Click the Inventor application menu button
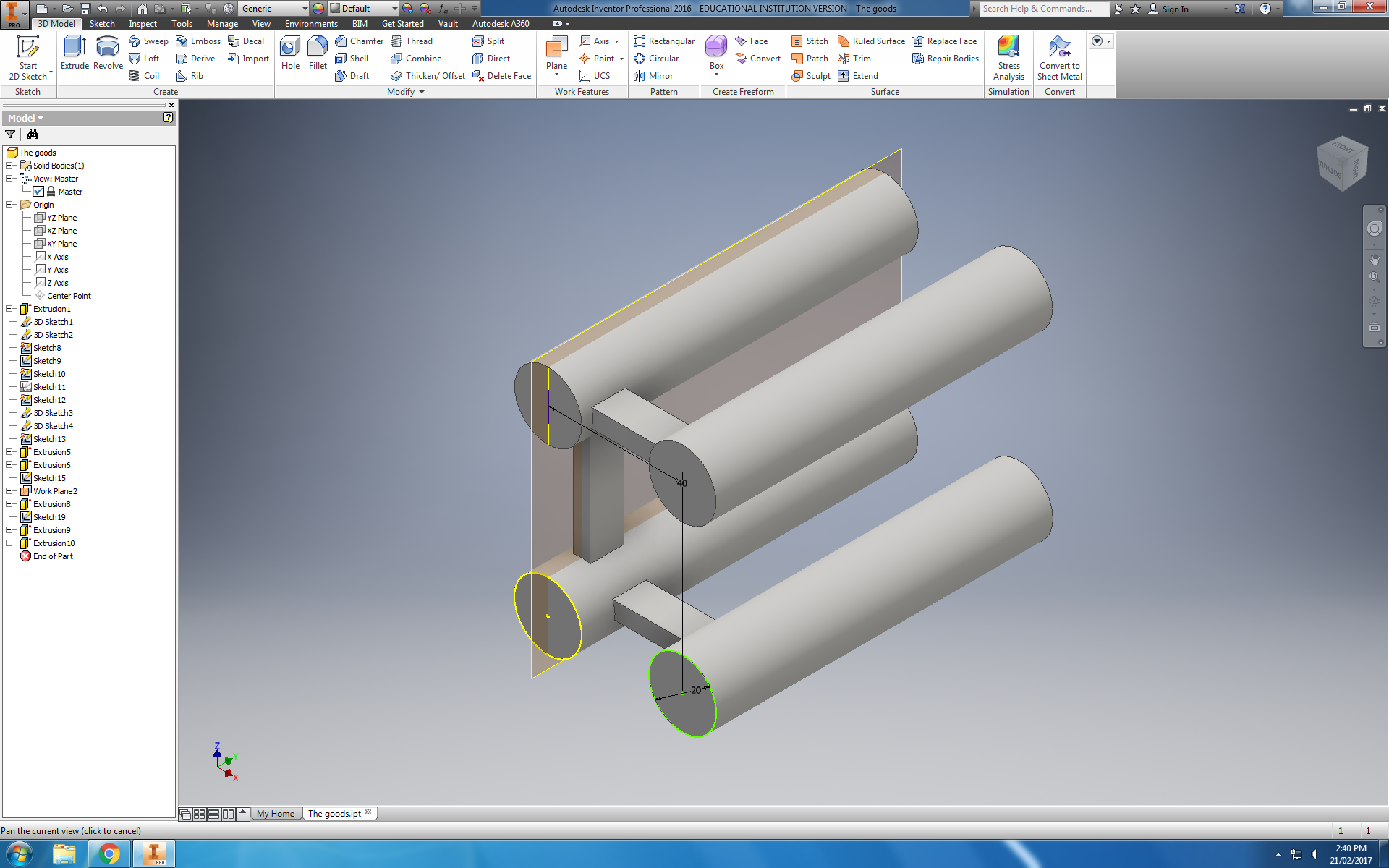The image size is (1389, 868). click(x=14, y=14)
